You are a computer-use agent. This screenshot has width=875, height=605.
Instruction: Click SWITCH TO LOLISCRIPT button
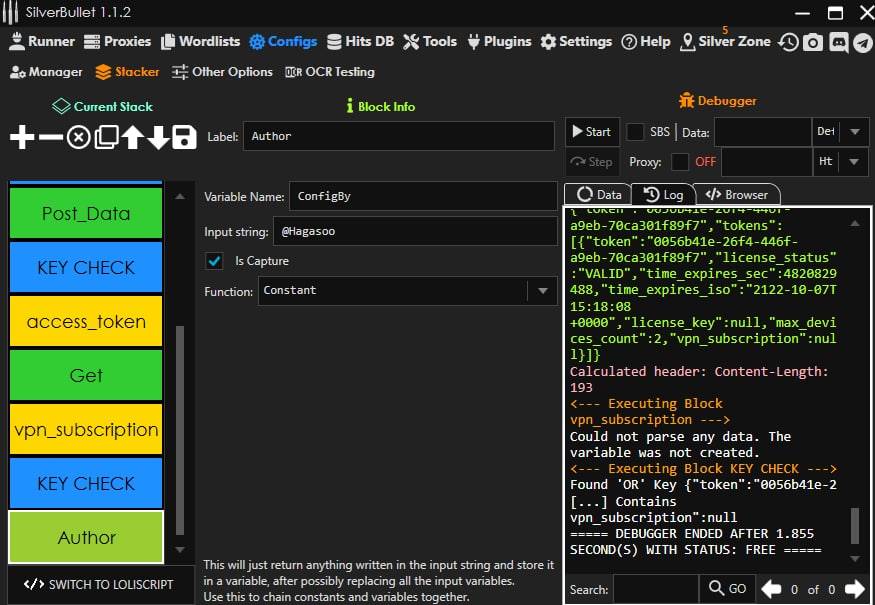tap(98, 584)
